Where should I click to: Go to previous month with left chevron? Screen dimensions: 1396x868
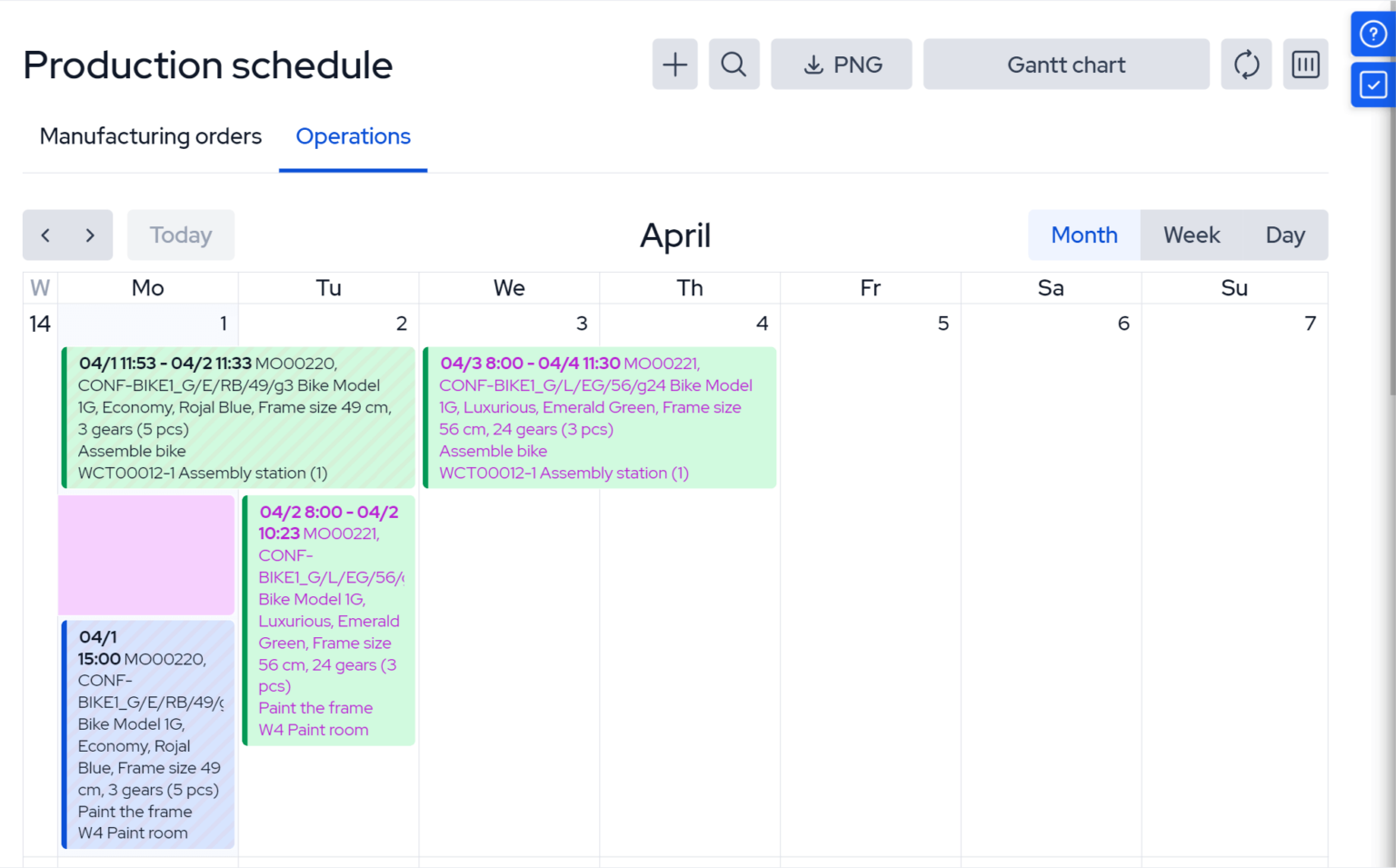coord(45,235)
